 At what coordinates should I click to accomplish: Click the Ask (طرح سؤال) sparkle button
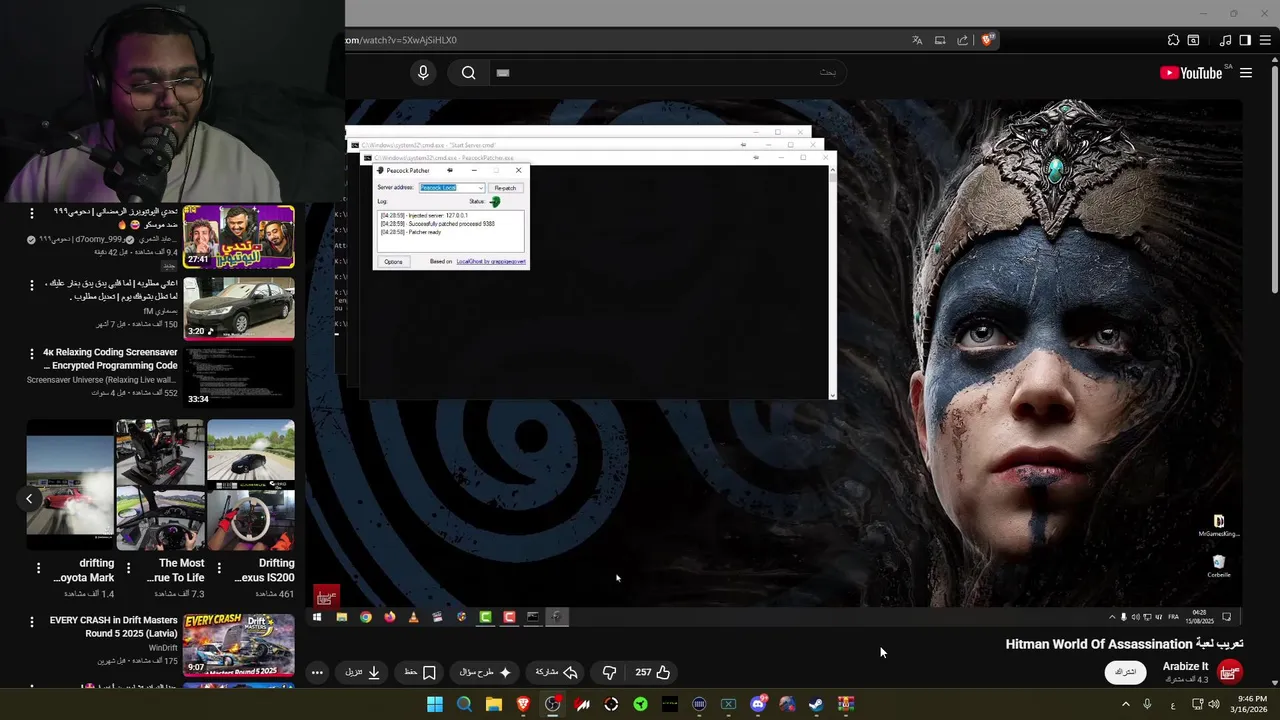click(x=486, y=672)
